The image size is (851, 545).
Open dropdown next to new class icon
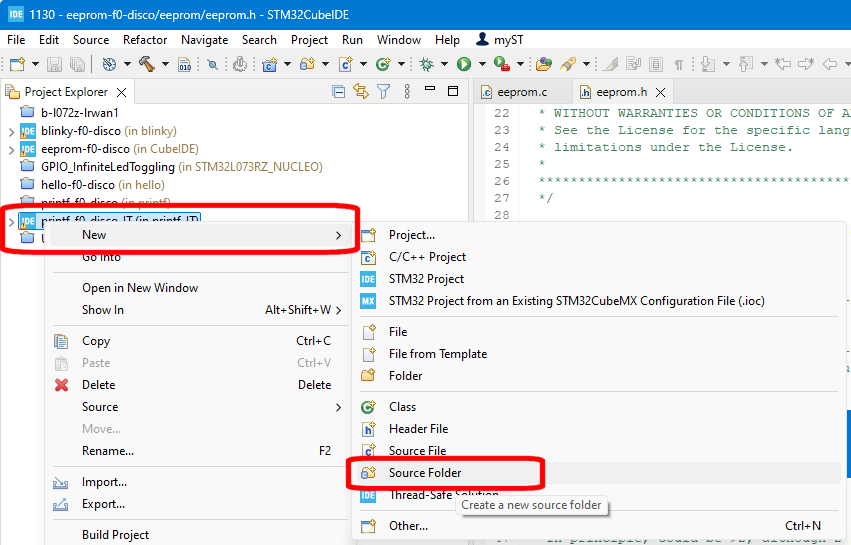click(402, 64)
